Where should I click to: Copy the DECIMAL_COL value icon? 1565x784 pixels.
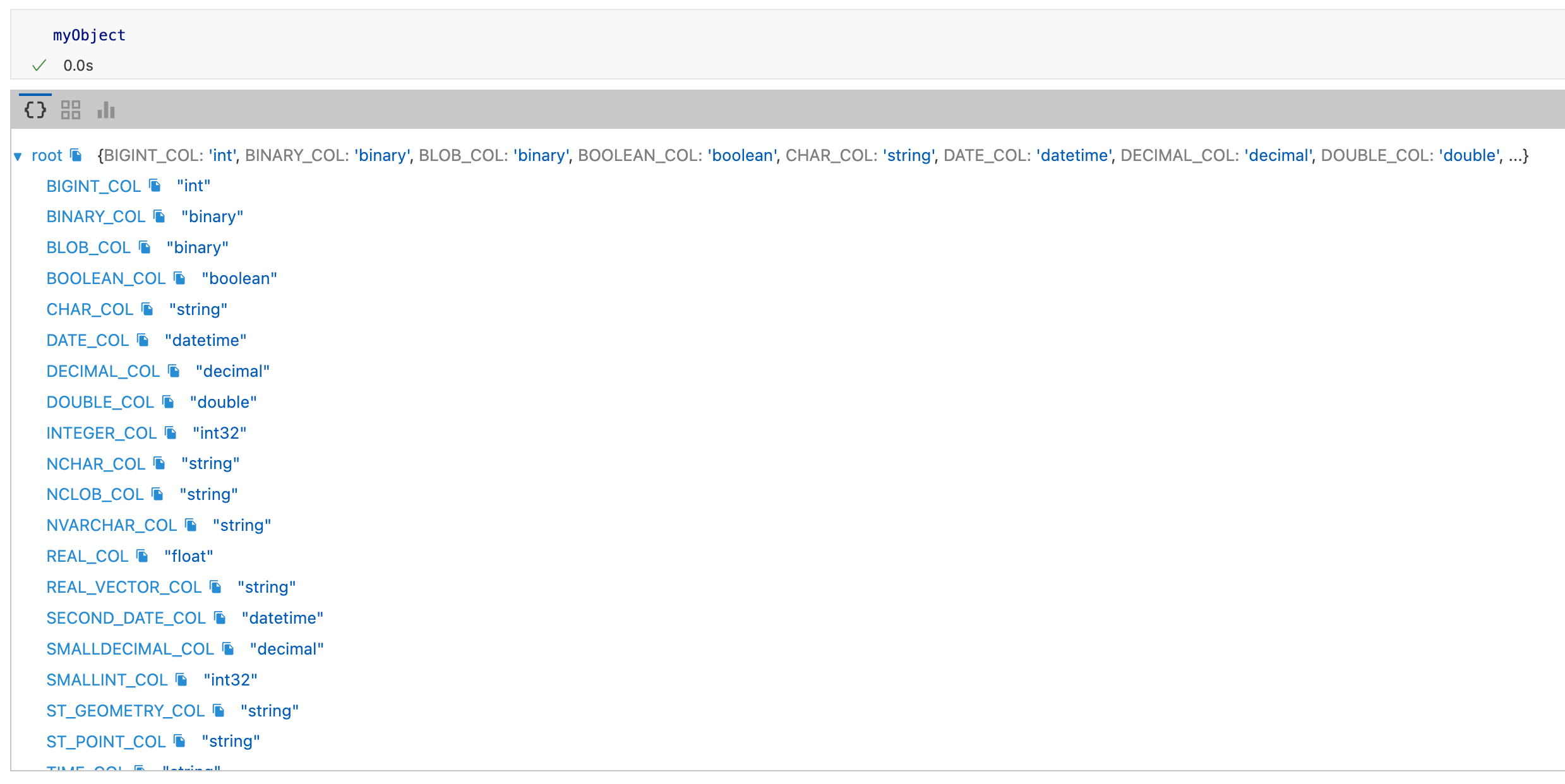point(174,371)
